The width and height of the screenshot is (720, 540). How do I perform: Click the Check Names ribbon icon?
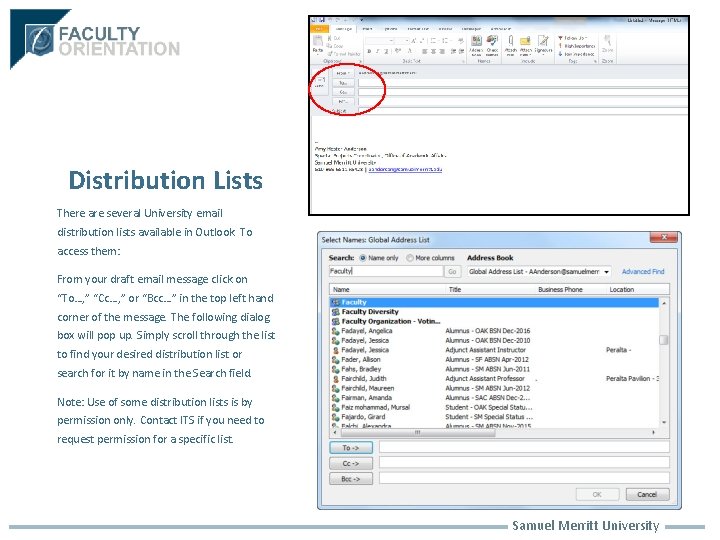pos(492,41)
